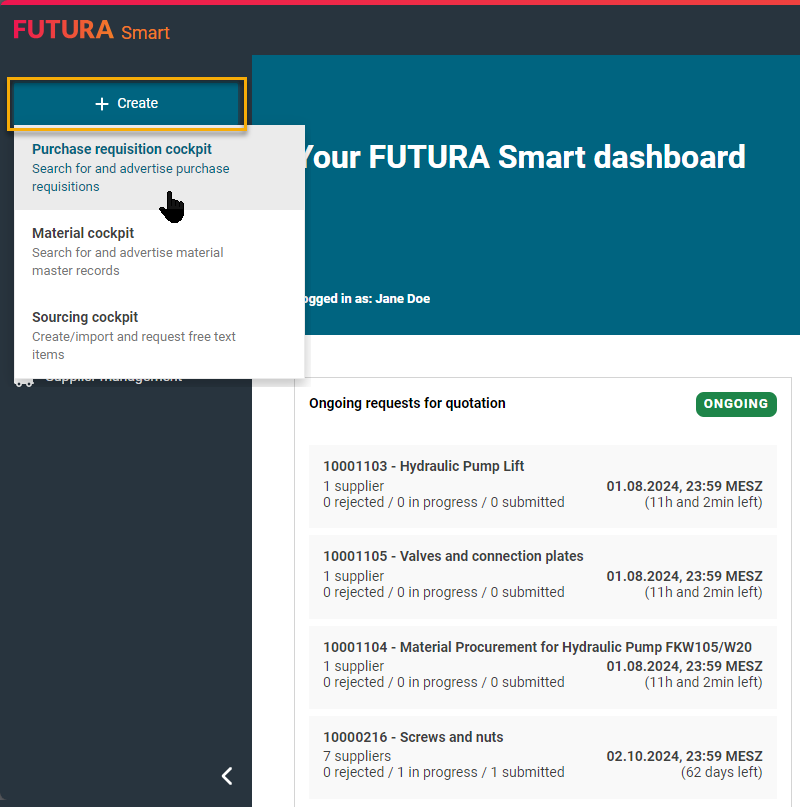Click the 02.10.2024 deadline date
The image size is (800, 807).
tap(684, 756)
